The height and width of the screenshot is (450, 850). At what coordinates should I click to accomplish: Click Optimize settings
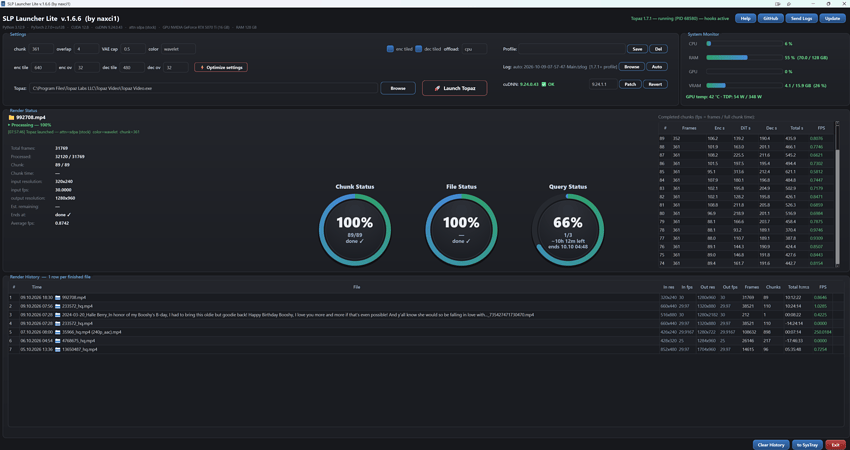(221, 67)
